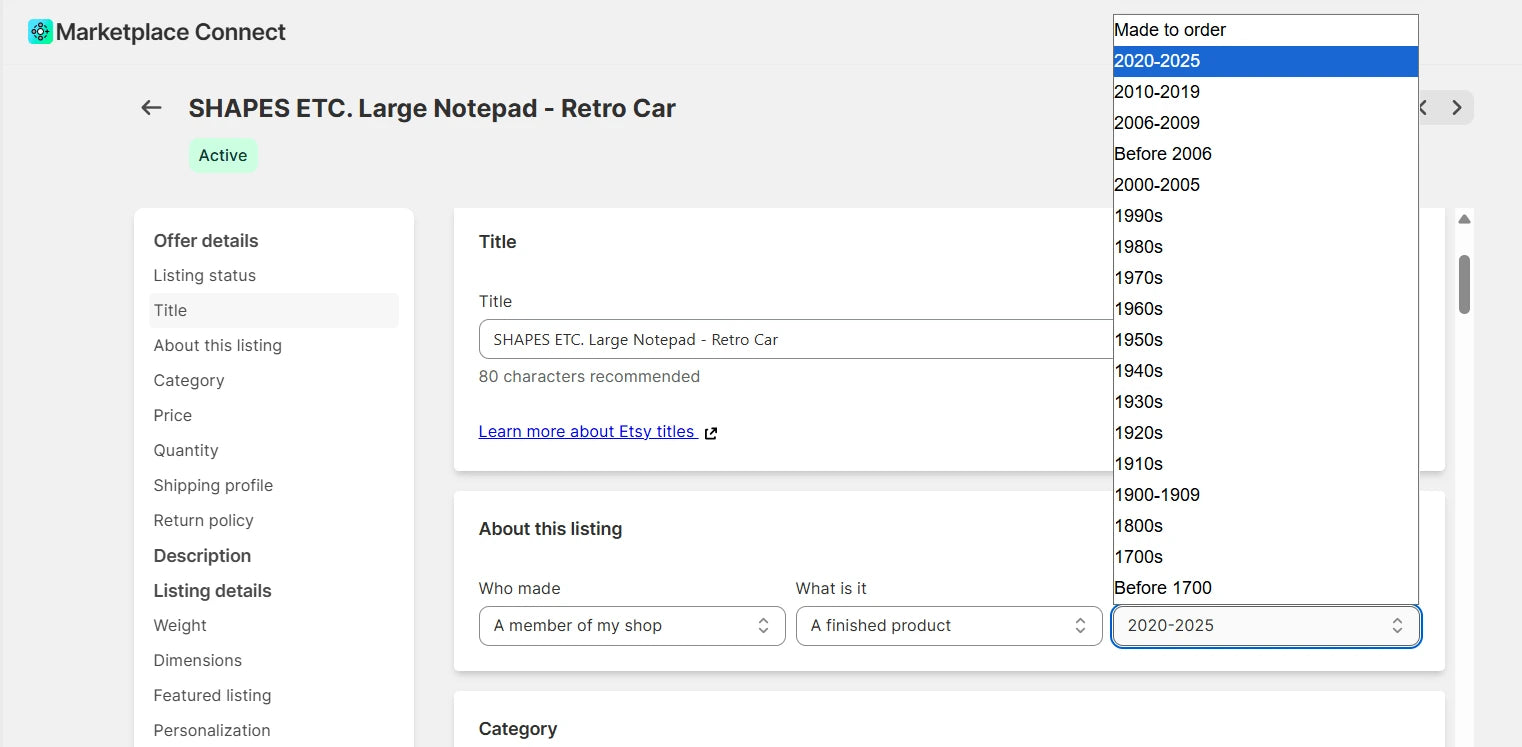Select Made to order option

[x=1266, y=30]
